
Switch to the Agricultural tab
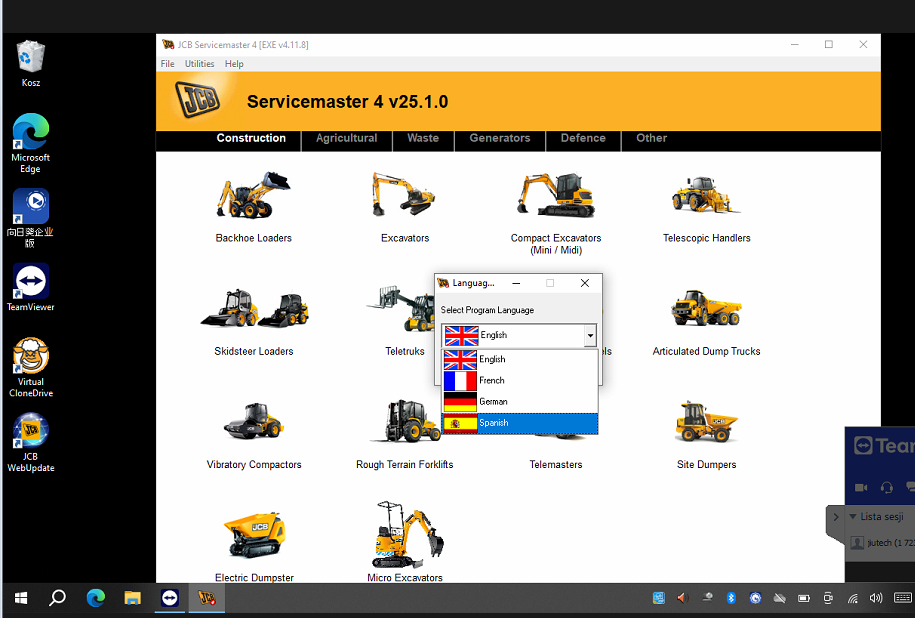click(347, 138)
